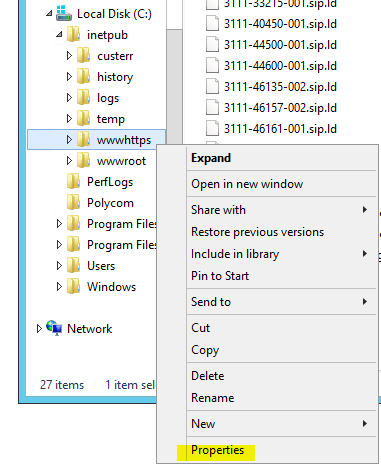
Task: Click file icon of 3111-46161-001.sip.ld
Action: pos(212,129)
